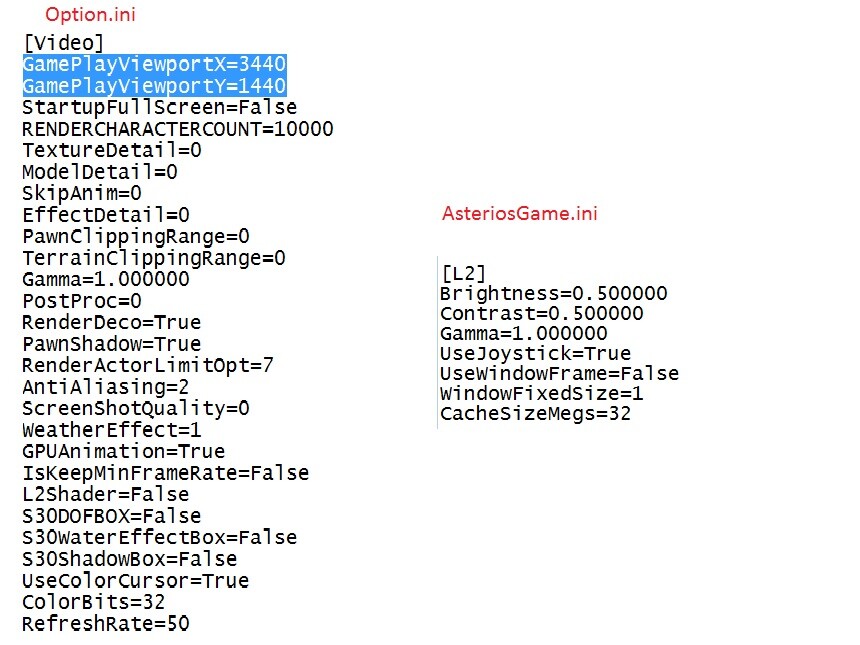Image resolution: width=860 pixels, height=645 pixels.
Task: Click the [Video] section header line
Action: (x=63, y=43)
